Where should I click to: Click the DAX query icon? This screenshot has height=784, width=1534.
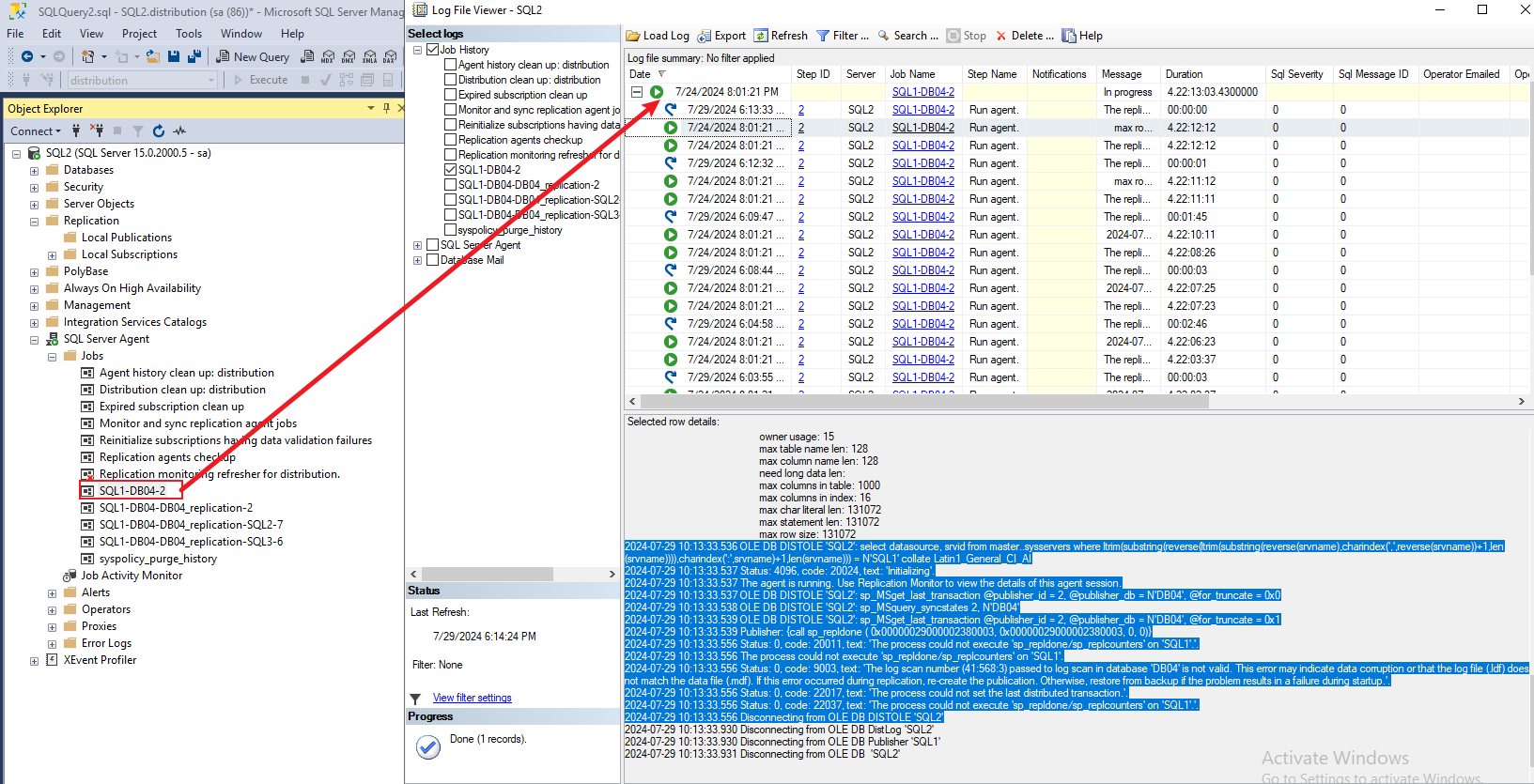tap(390, 57)
